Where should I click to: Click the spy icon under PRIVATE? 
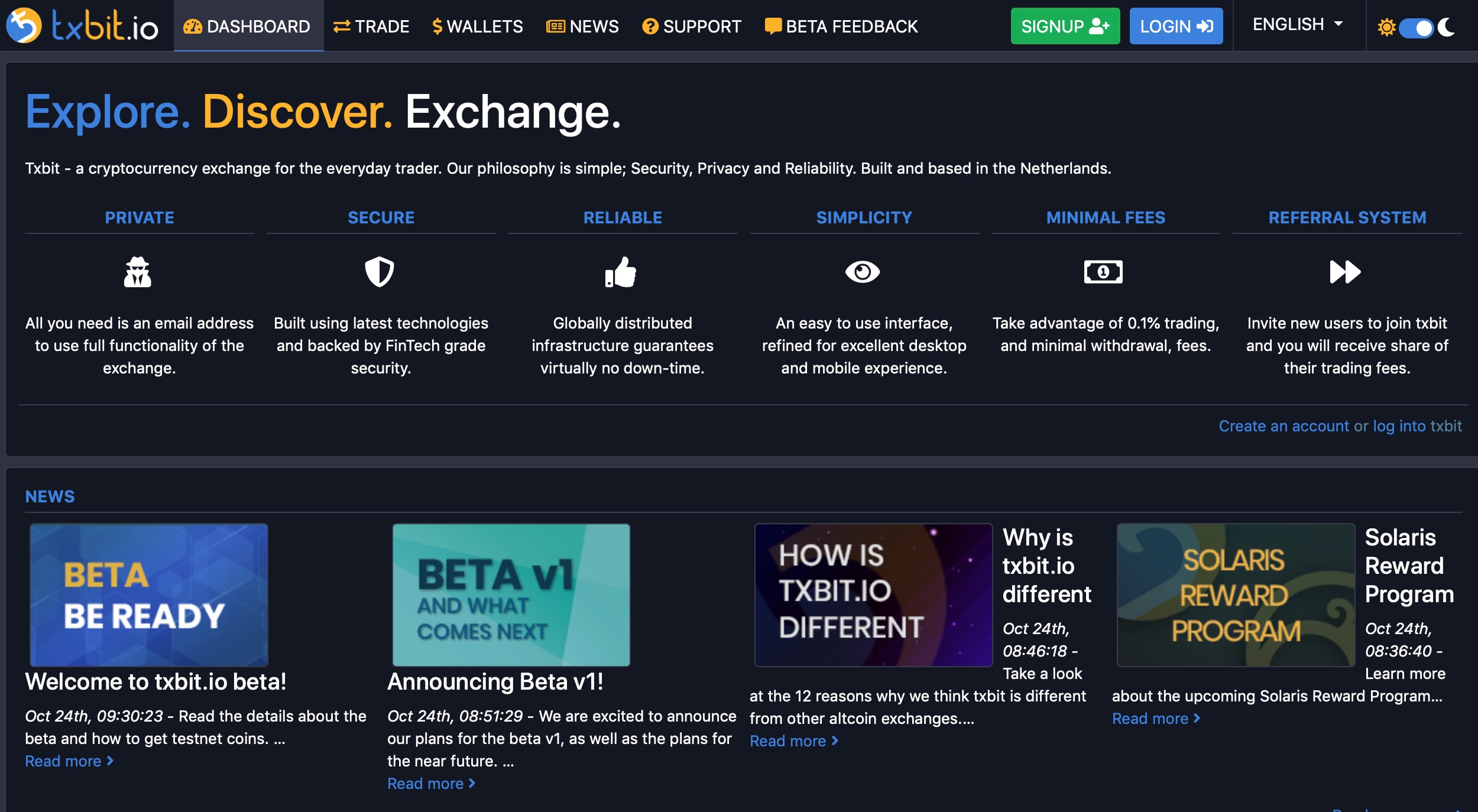click(x=138, y=272)
